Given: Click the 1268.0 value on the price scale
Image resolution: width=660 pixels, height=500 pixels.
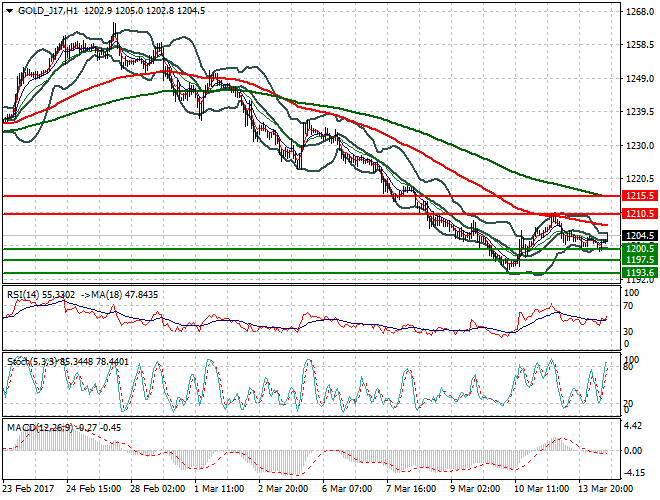Looking at the screenshot, I should [x=637, y=13].
